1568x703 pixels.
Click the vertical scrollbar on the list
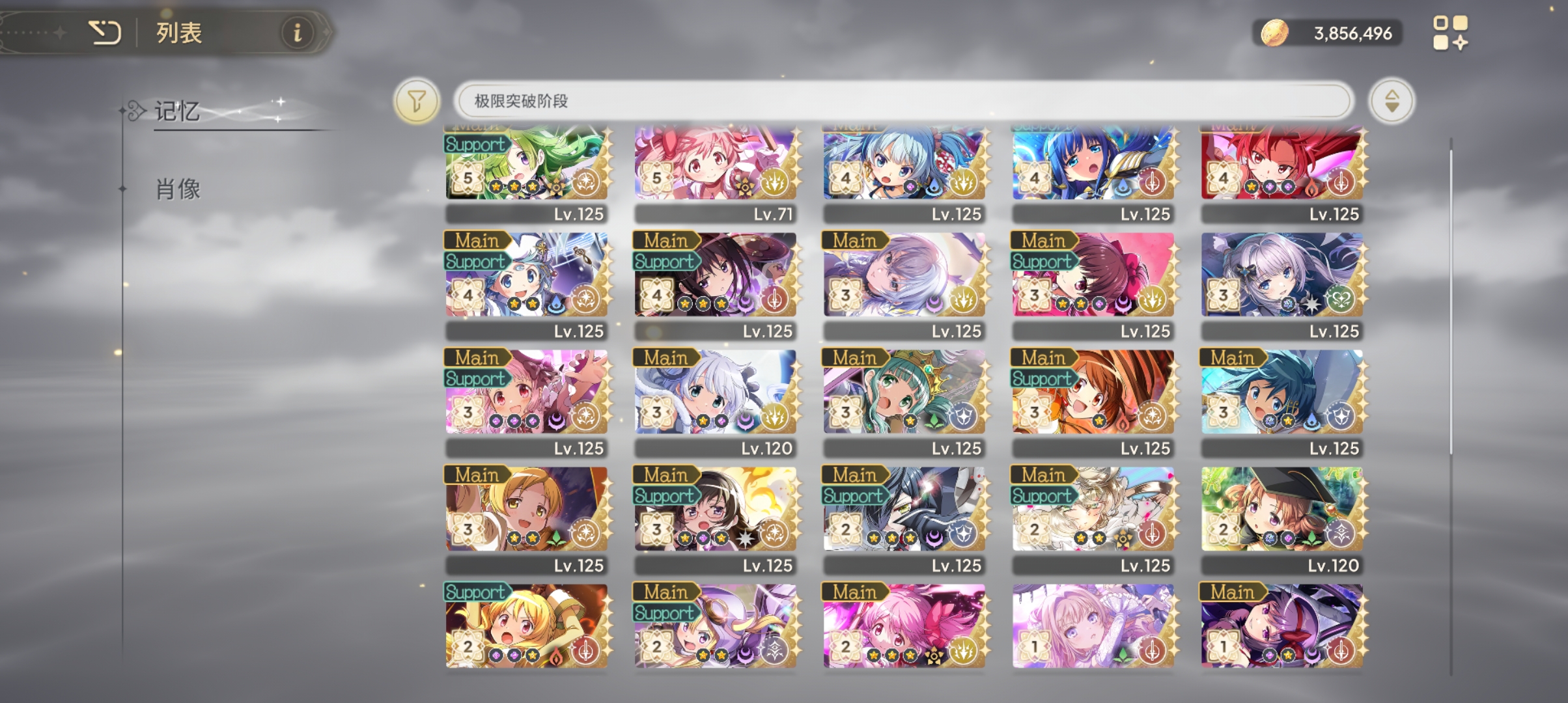coord(1451,296)
